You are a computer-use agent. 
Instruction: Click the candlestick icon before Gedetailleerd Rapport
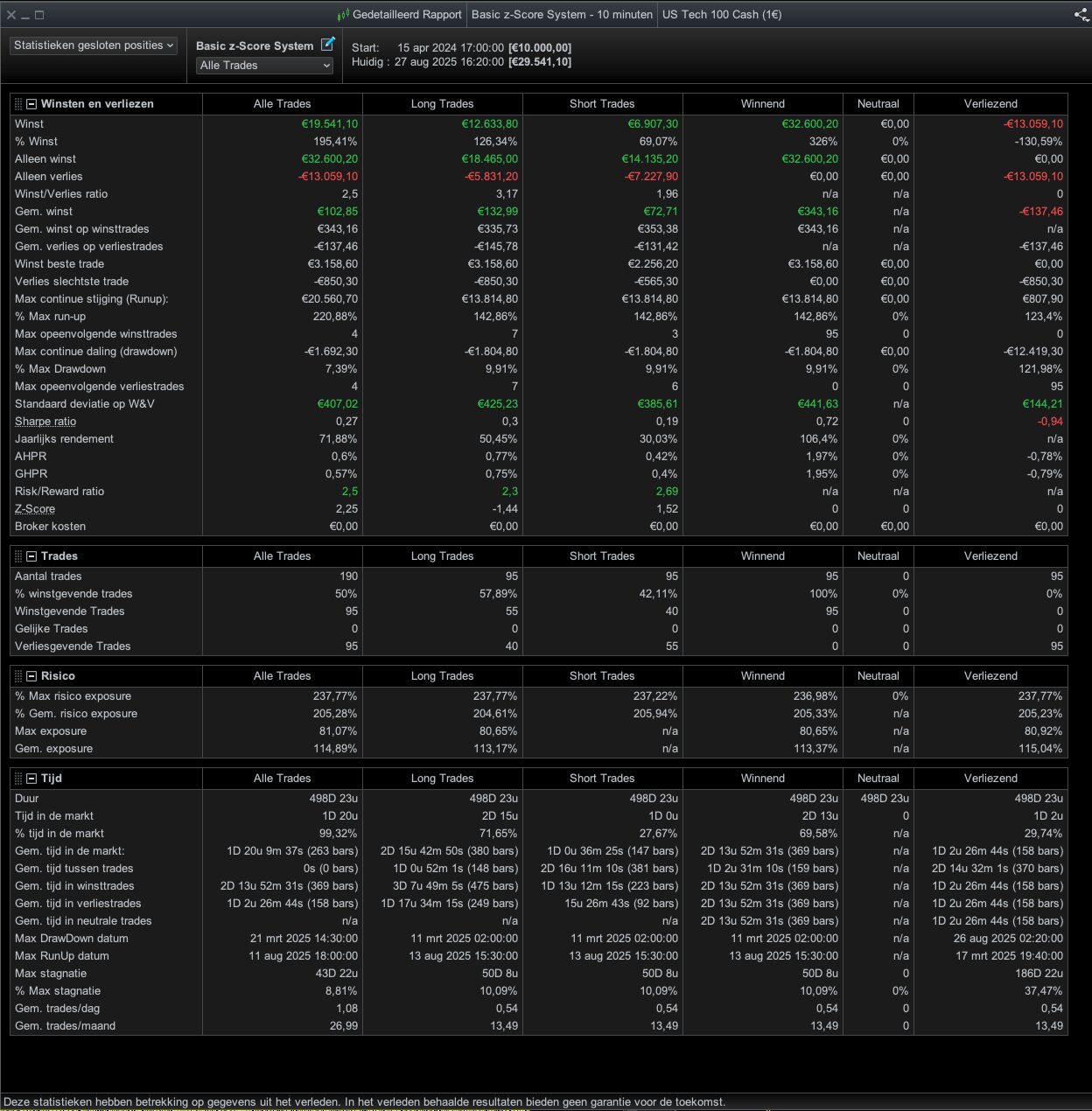point(343,15)
